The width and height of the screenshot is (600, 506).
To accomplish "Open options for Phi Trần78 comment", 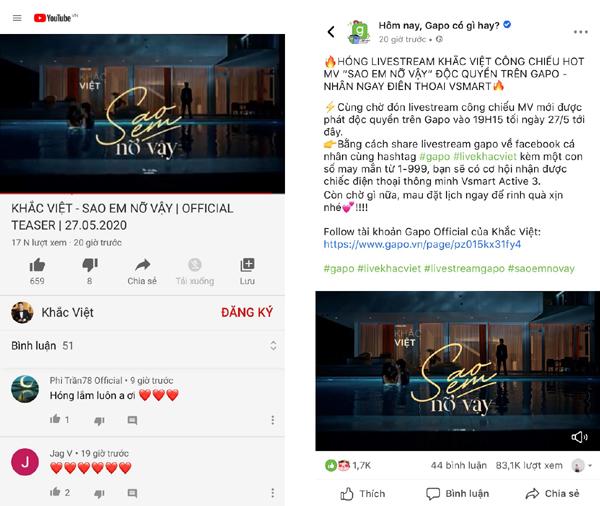I will pyautogui.click(x=272, y=420).
